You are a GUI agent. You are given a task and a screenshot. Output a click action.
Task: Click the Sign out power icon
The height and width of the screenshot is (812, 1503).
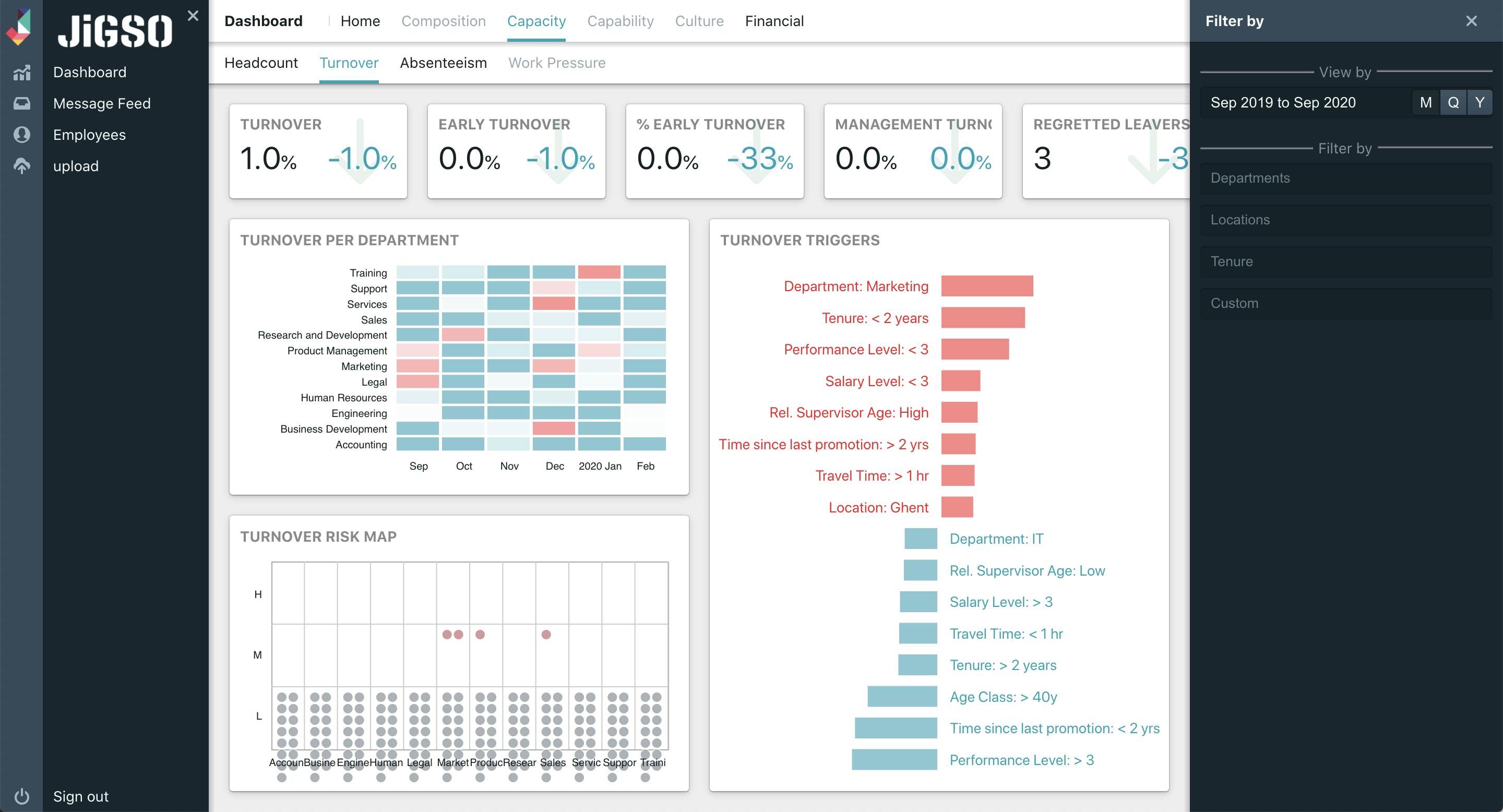coord(21,796)
